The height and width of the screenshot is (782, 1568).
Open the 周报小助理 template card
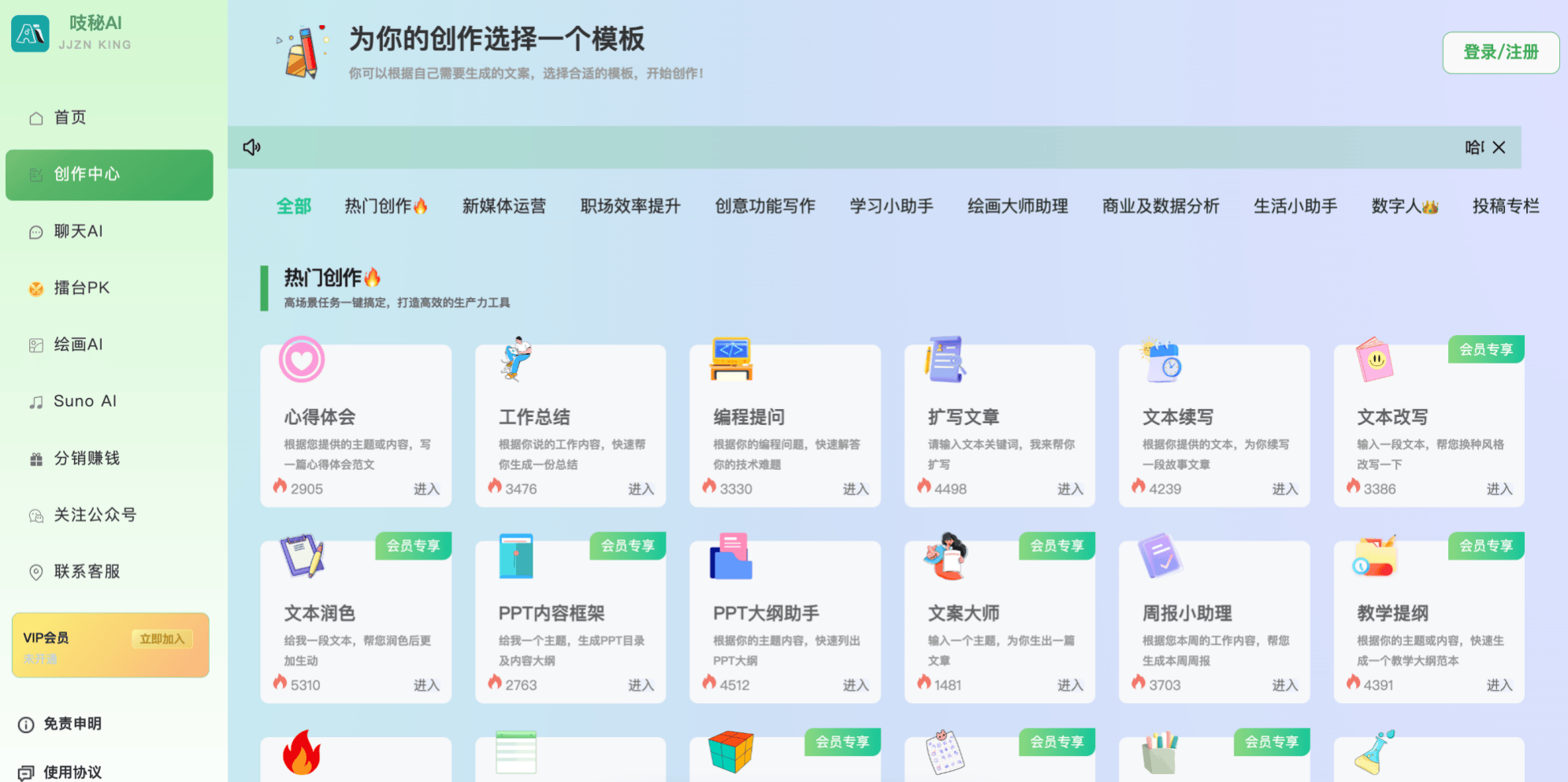click(x=1213, y=623)
